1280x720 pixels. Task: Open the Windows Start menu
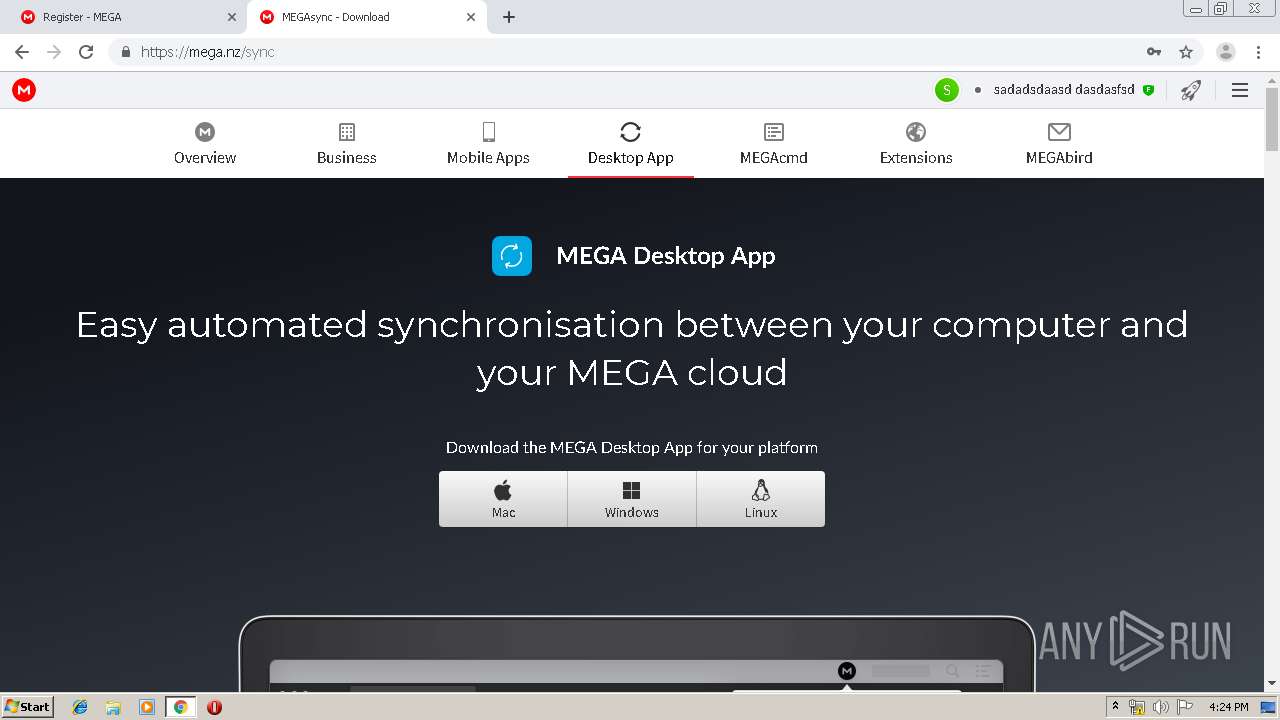coord(28,706)
